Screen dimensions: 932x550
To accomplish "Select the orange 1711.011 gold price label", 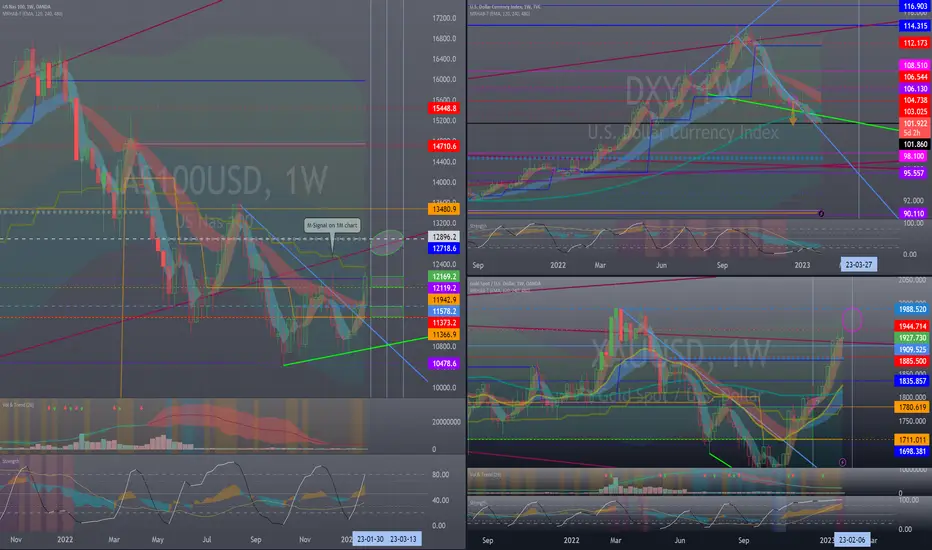I will coord(912,440).
